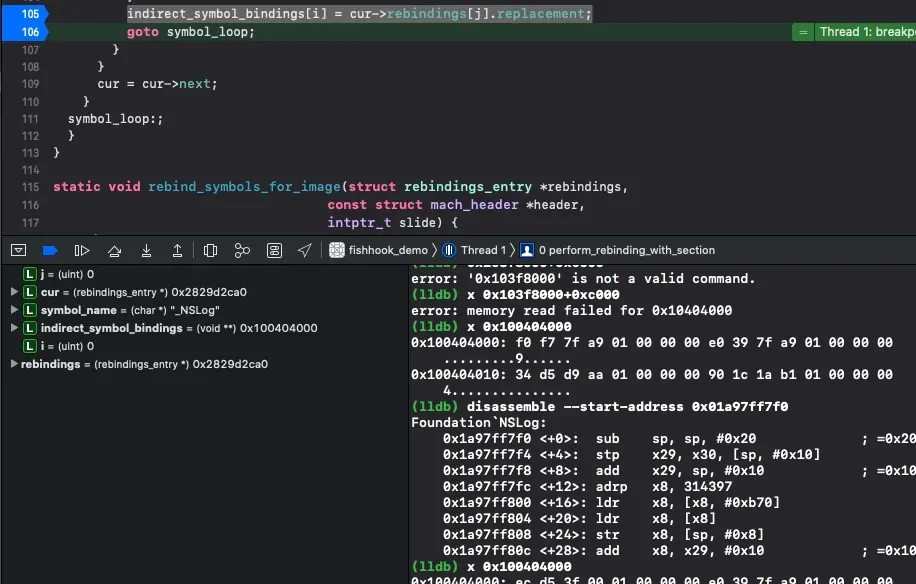Open the Environment Overrides icon
Viewport: 916px width, 584px height.
coord(274,251)
